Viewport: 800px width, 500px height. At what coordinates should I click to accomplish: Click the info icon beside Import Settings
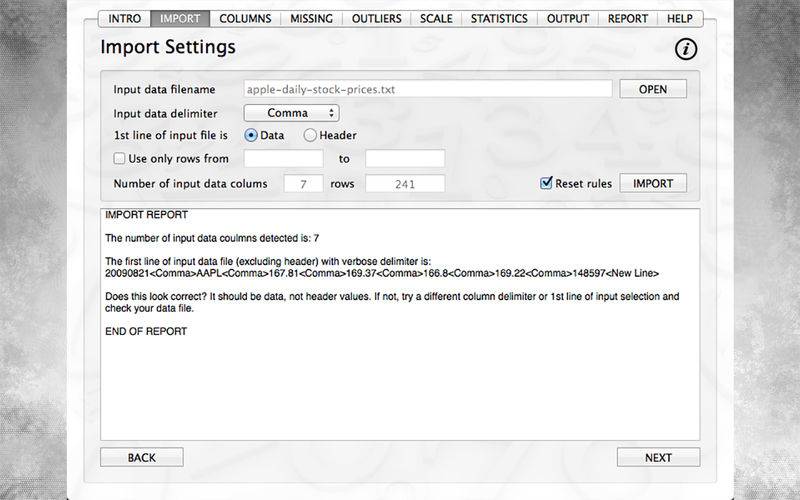pyautogui.click(x=686, y=49)
